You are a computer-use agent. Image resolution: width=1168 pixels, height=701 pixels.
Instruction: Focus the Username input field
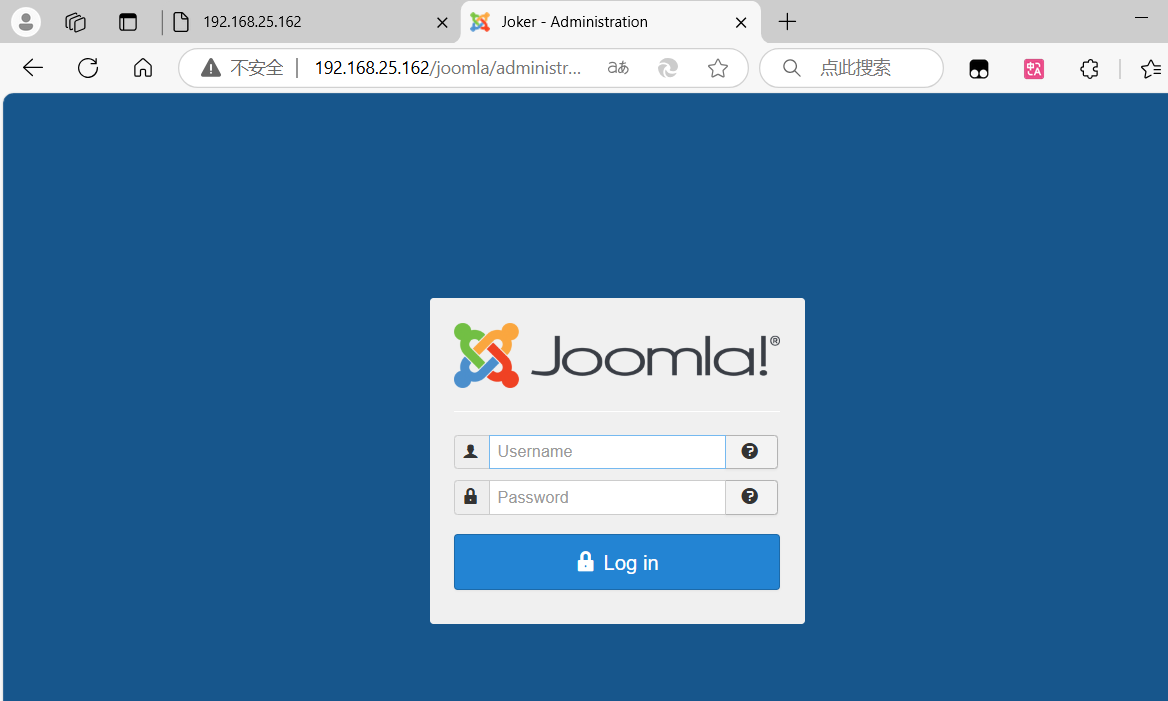(x=607, y=451)
